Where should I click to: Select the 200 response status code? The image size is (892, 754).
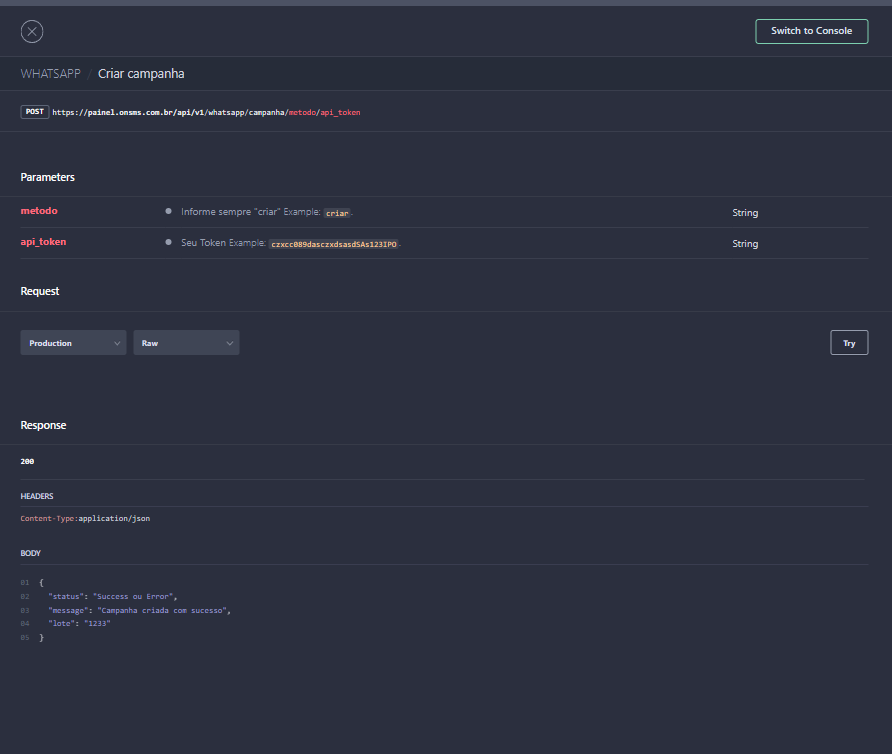click(27, 462)
